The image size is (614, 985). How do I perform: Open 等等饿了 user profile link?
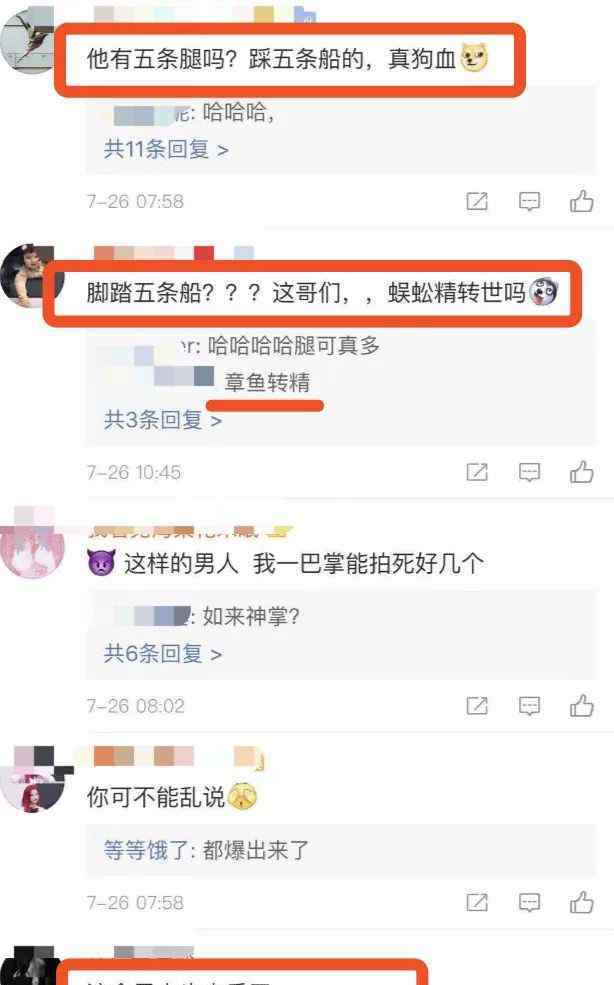[x=145, y=850]
